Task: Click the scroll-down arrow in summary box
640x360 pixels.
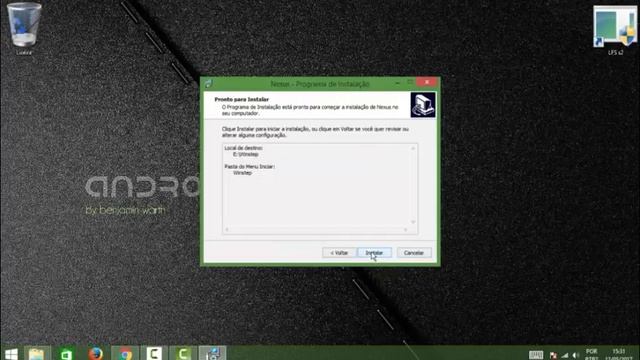Action: click(413, 222)
